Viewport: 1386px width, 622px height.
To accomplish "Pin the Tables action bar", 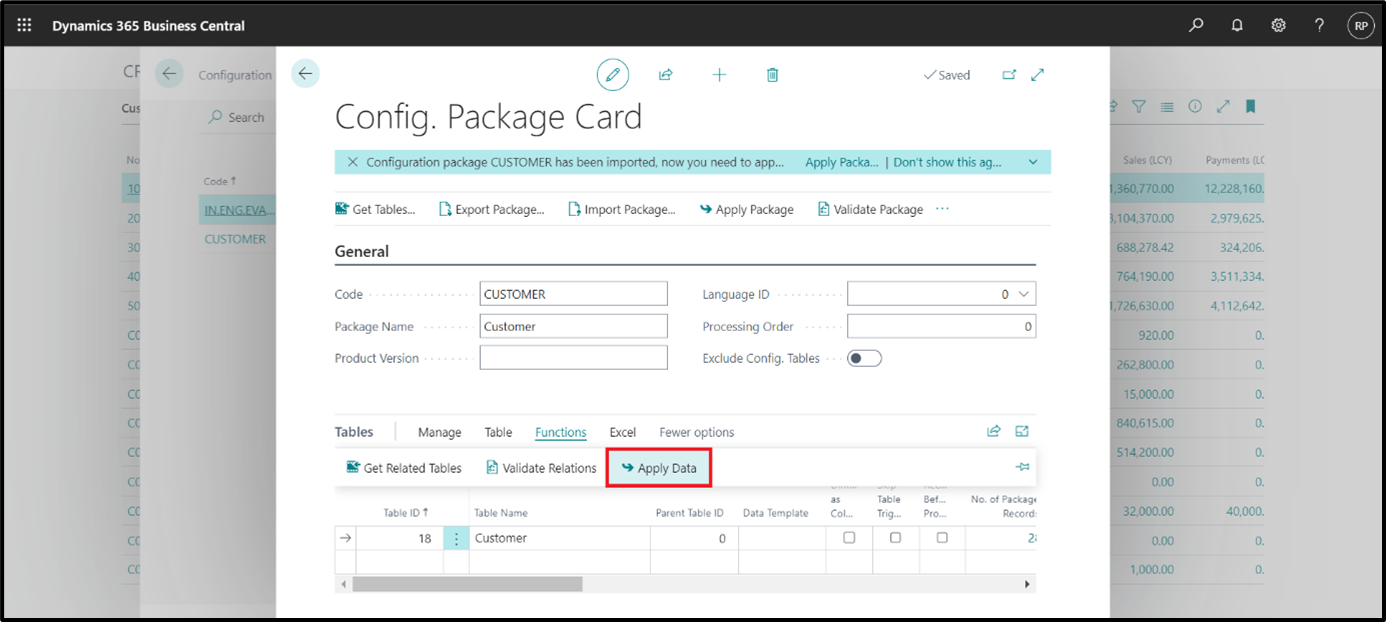I will [1022, 467].
